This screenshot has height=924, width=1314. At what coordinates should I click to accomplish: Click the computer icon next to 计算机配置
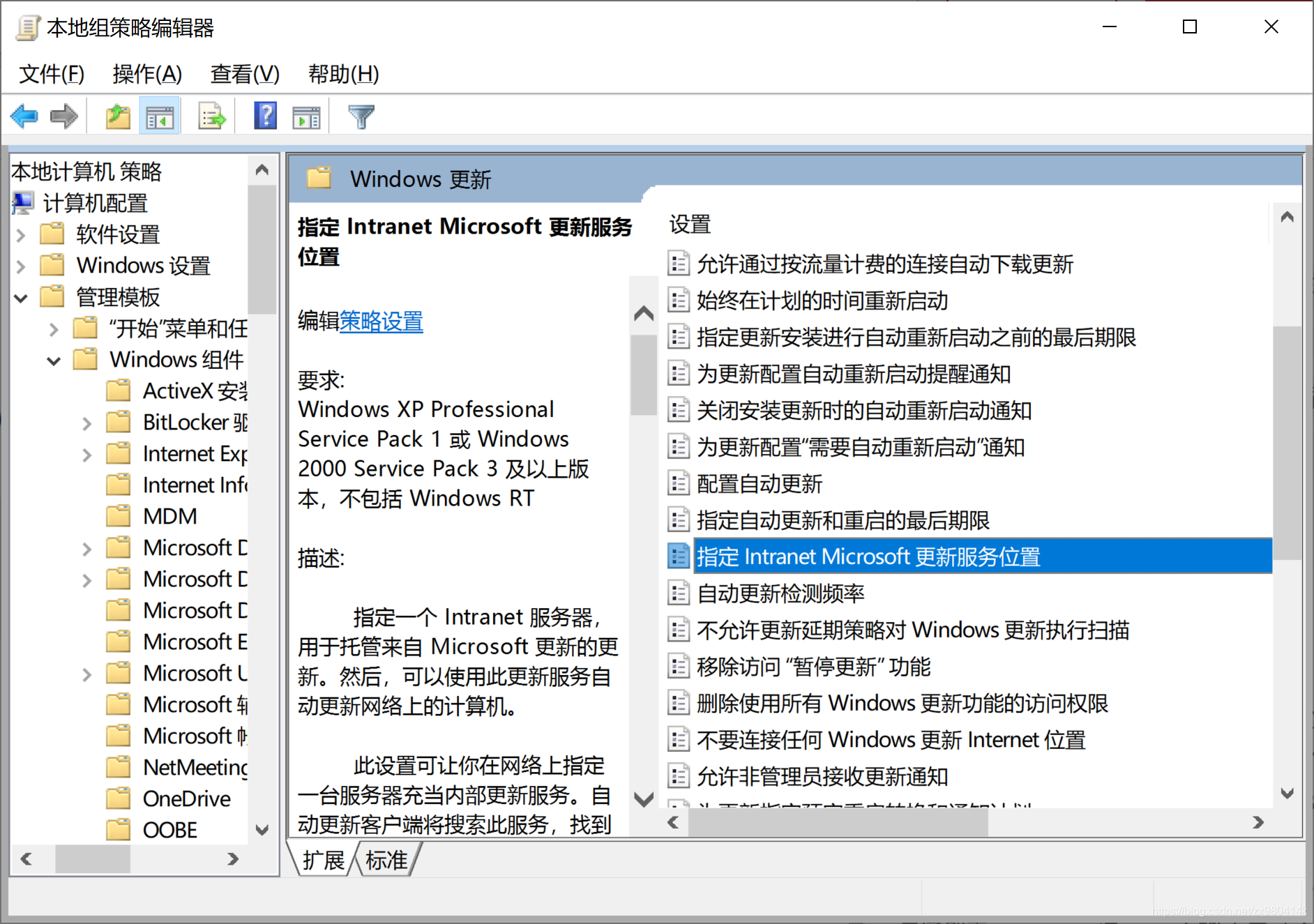point(22,203)
